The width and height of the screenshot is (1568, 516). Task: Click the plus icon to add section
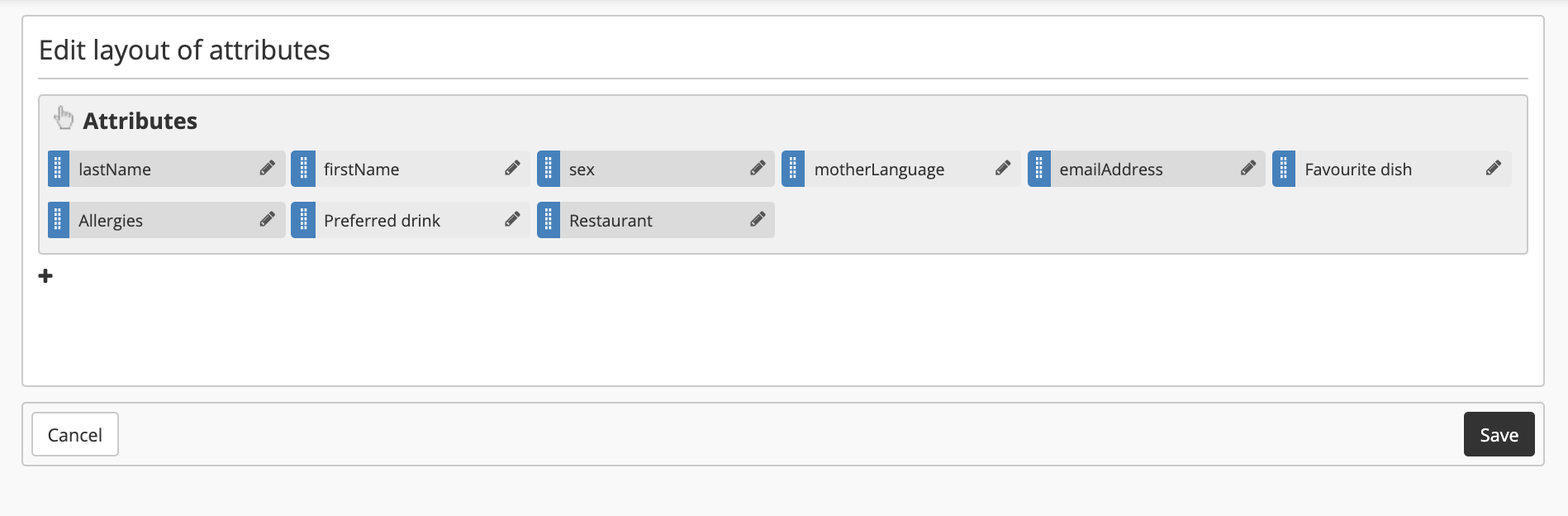coord(46,276)
